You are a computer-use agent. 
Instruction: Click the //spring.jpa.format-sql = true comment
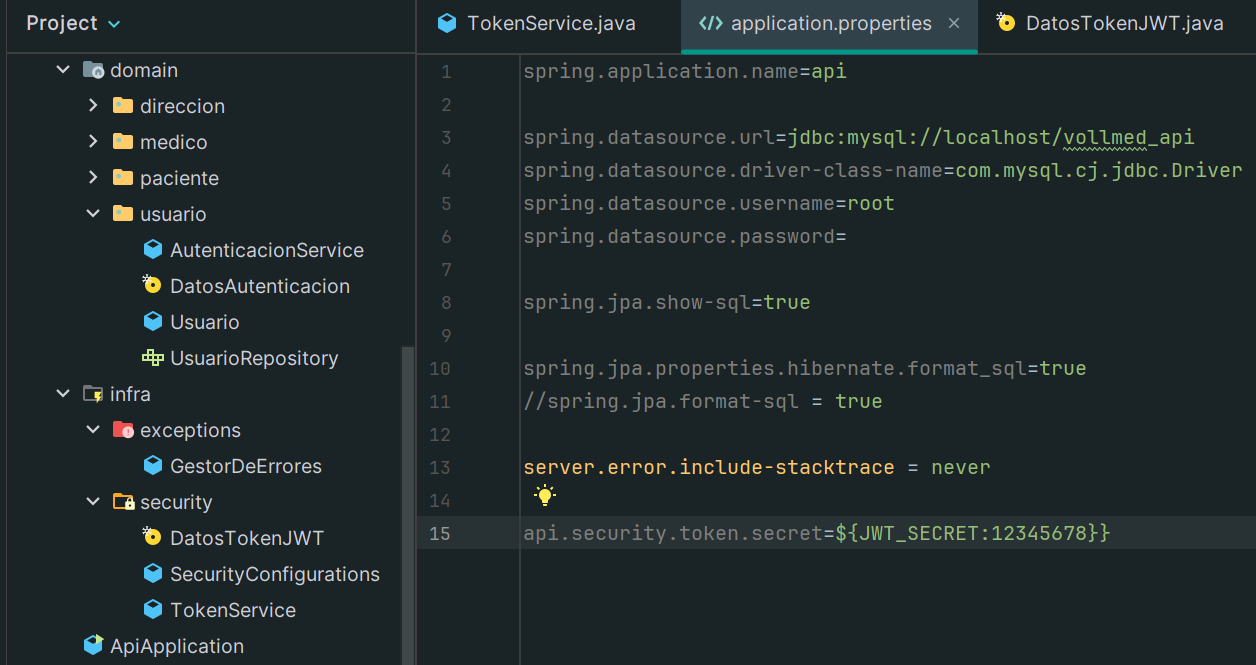pyautogui.click(x=703, y=401)
